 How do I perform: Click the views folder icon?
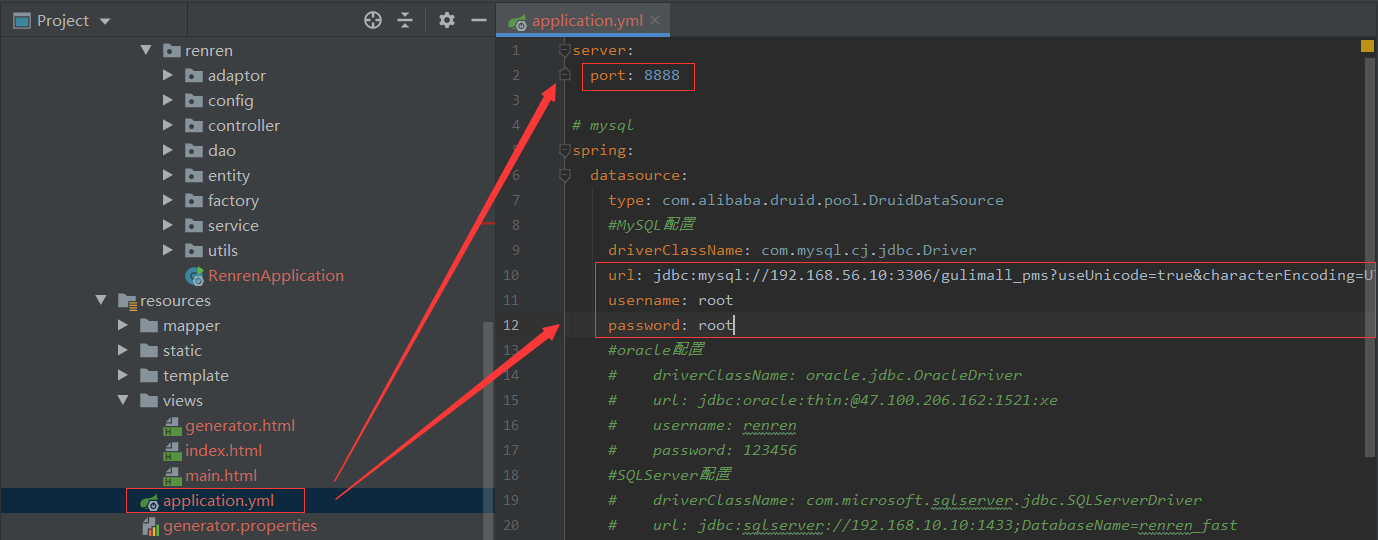(149, 400)
